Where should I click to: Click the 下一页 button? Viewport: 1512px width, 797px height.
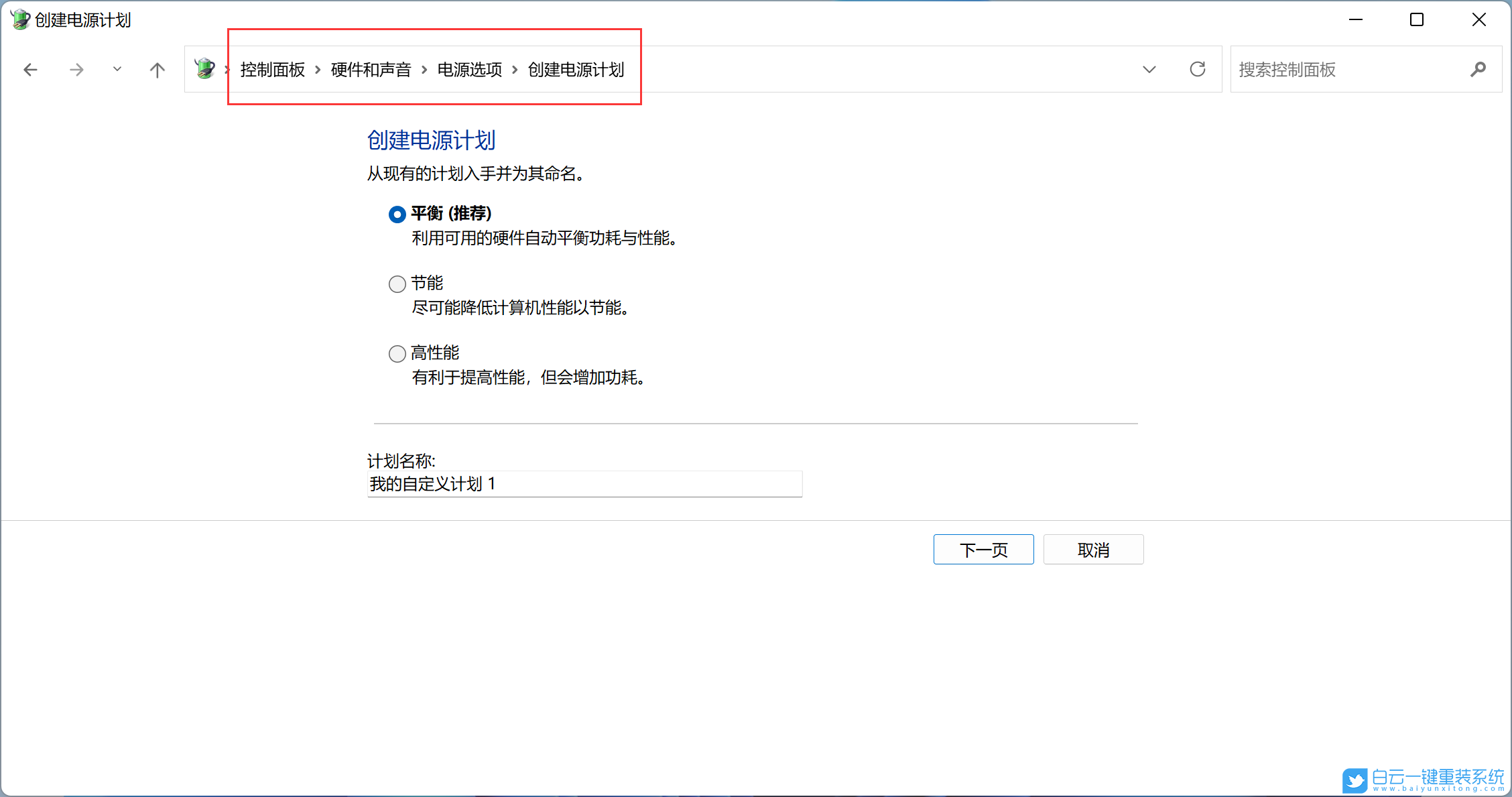click(983, 549)
